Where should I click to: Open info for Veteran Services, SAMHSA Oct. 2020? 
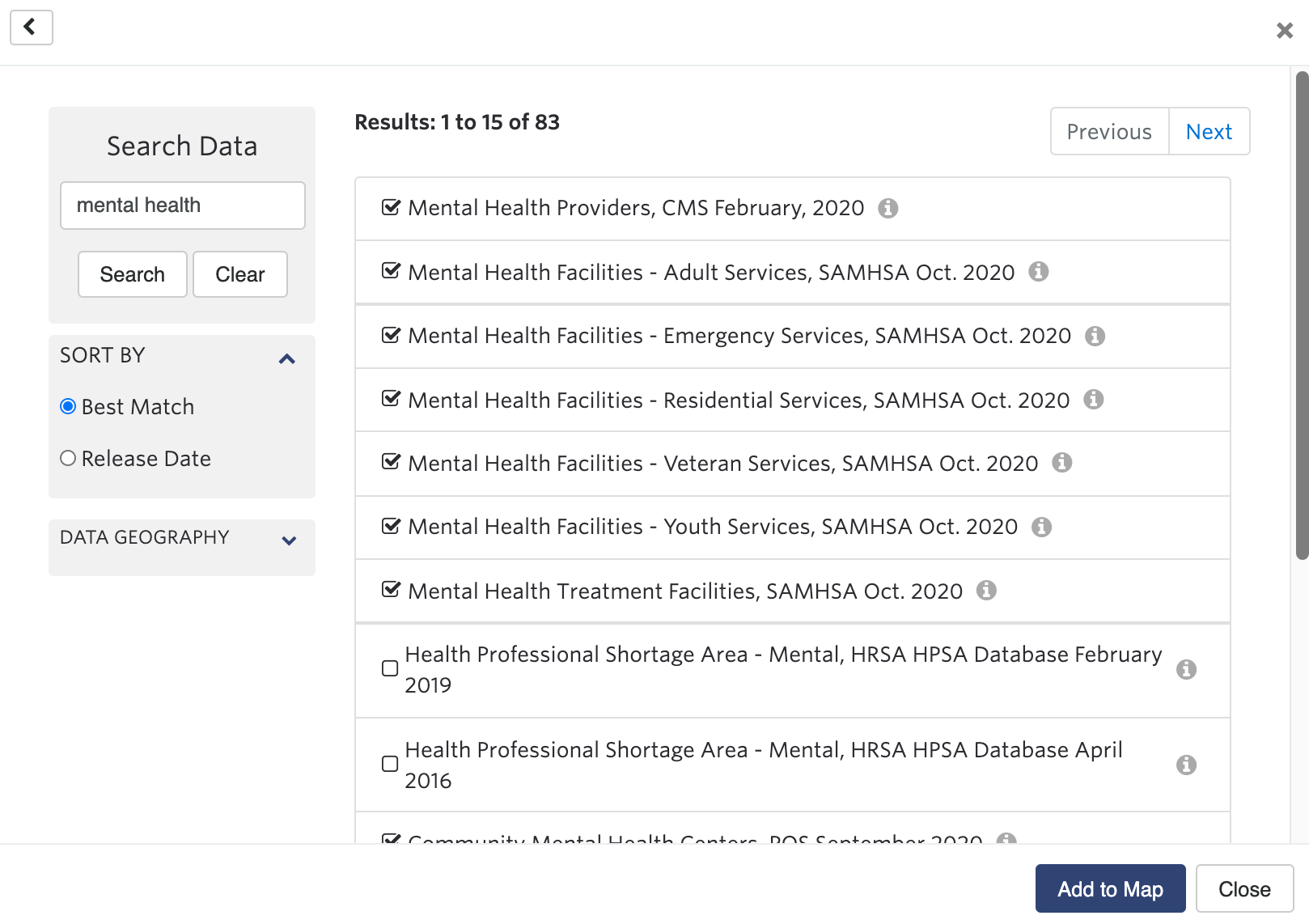point(1062,462)
